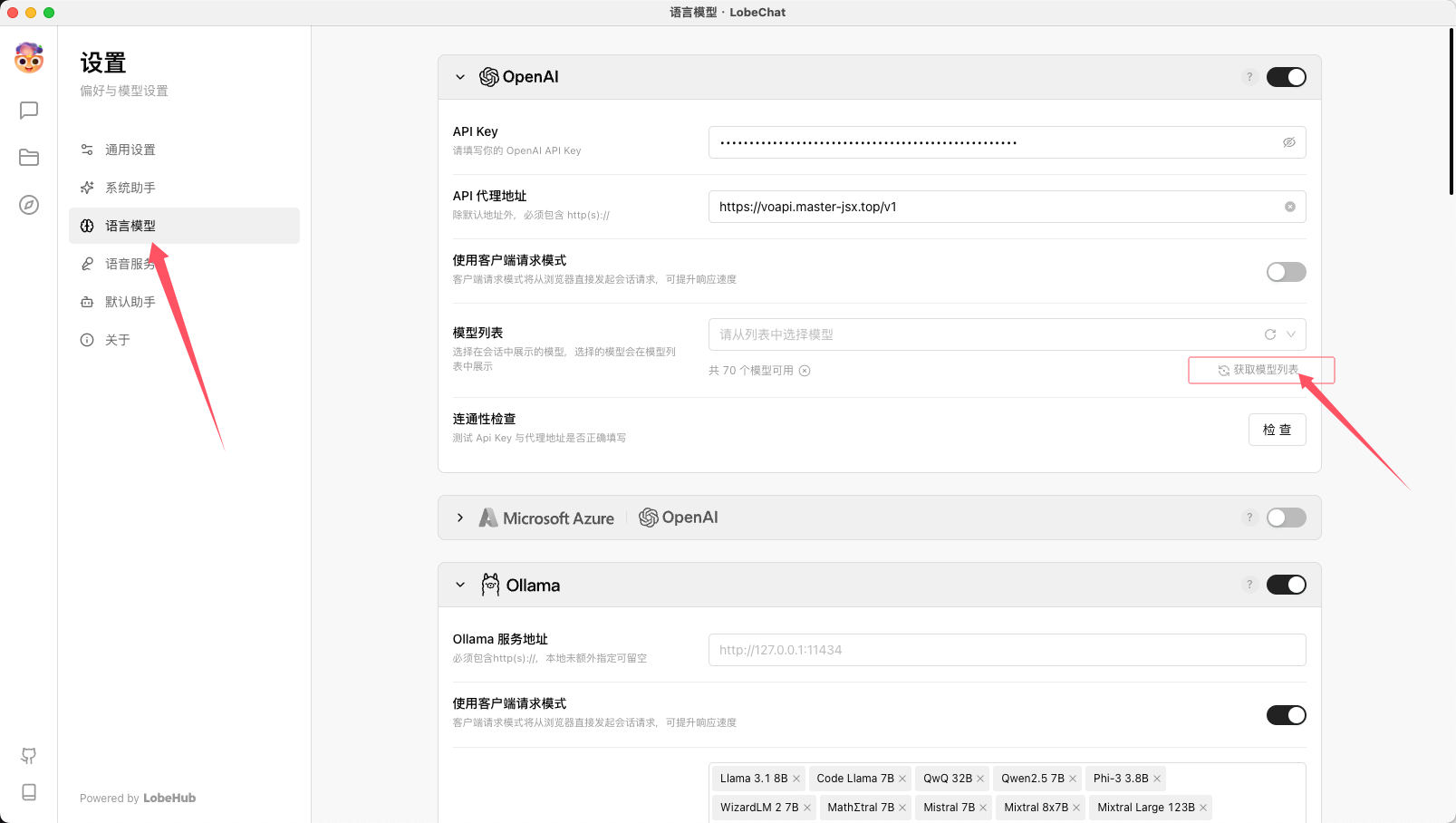Viewport: 1456px width, 823px height.
Task: Remove the Mixtral Large 123B tag
Action: coord(1203,808)
